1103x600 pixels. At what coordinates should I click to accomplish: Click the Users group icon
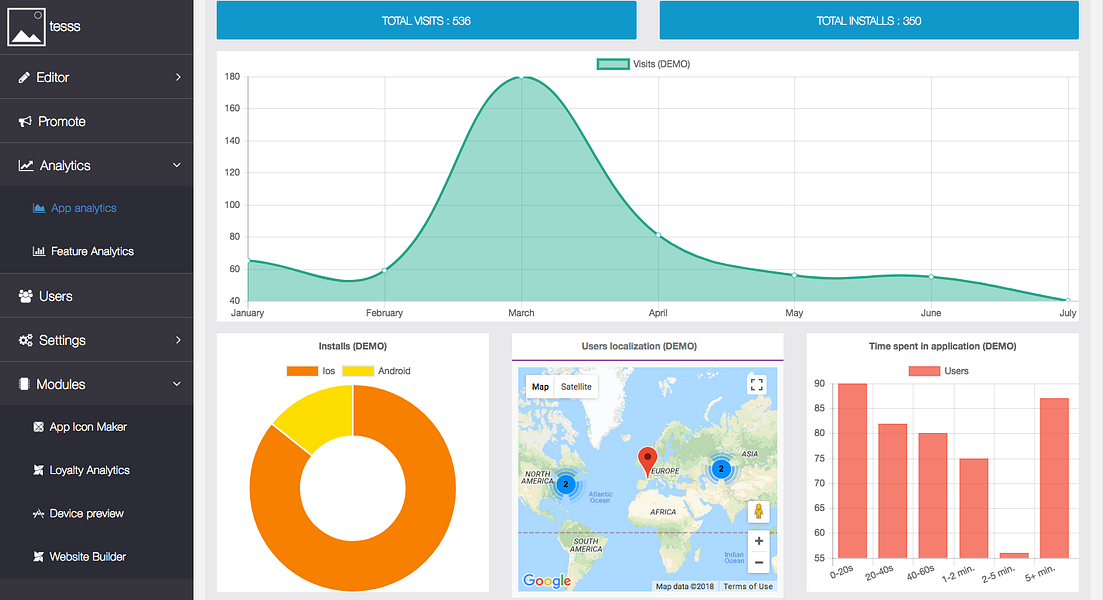coord(26,296)
